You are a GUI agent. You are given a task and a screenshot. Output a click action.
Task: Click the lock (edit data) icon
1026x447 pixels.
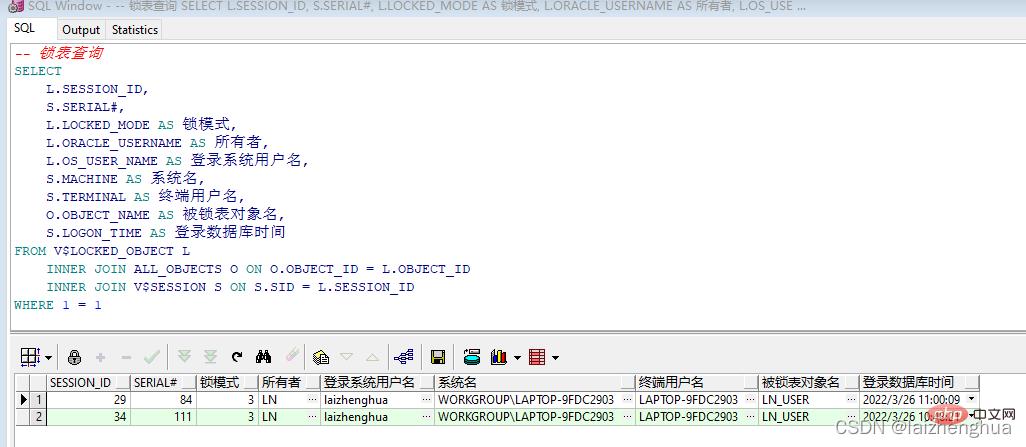pyautogui.click(x=74, y=357)
